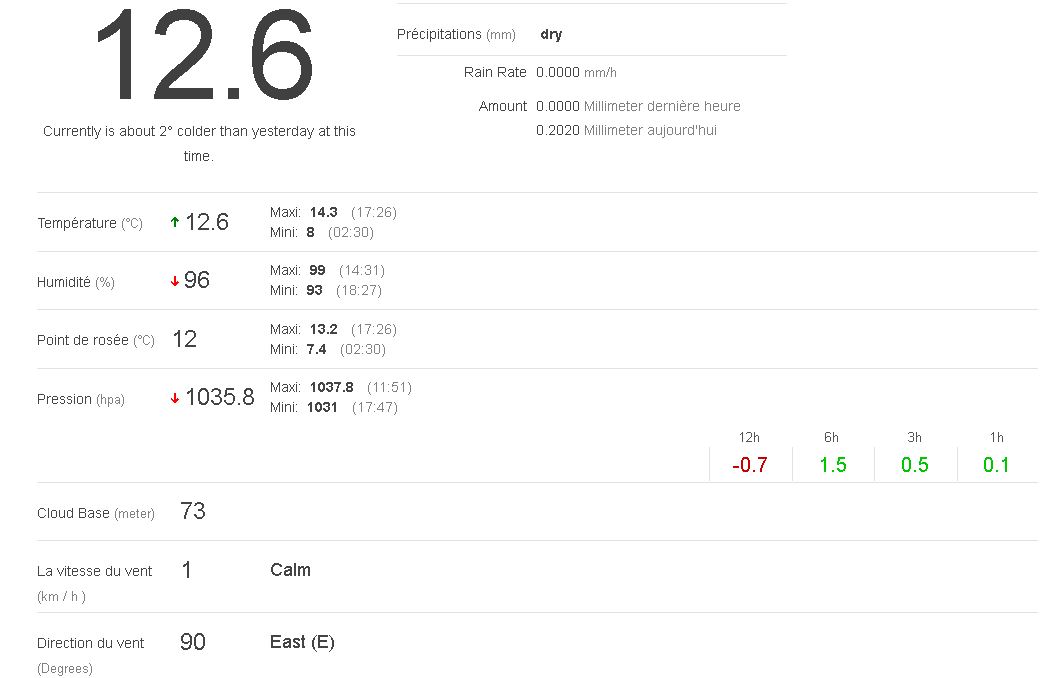1060x678 pixels.
Task: Click the red pressure falling arrow
Action: (x=175, y=399)
